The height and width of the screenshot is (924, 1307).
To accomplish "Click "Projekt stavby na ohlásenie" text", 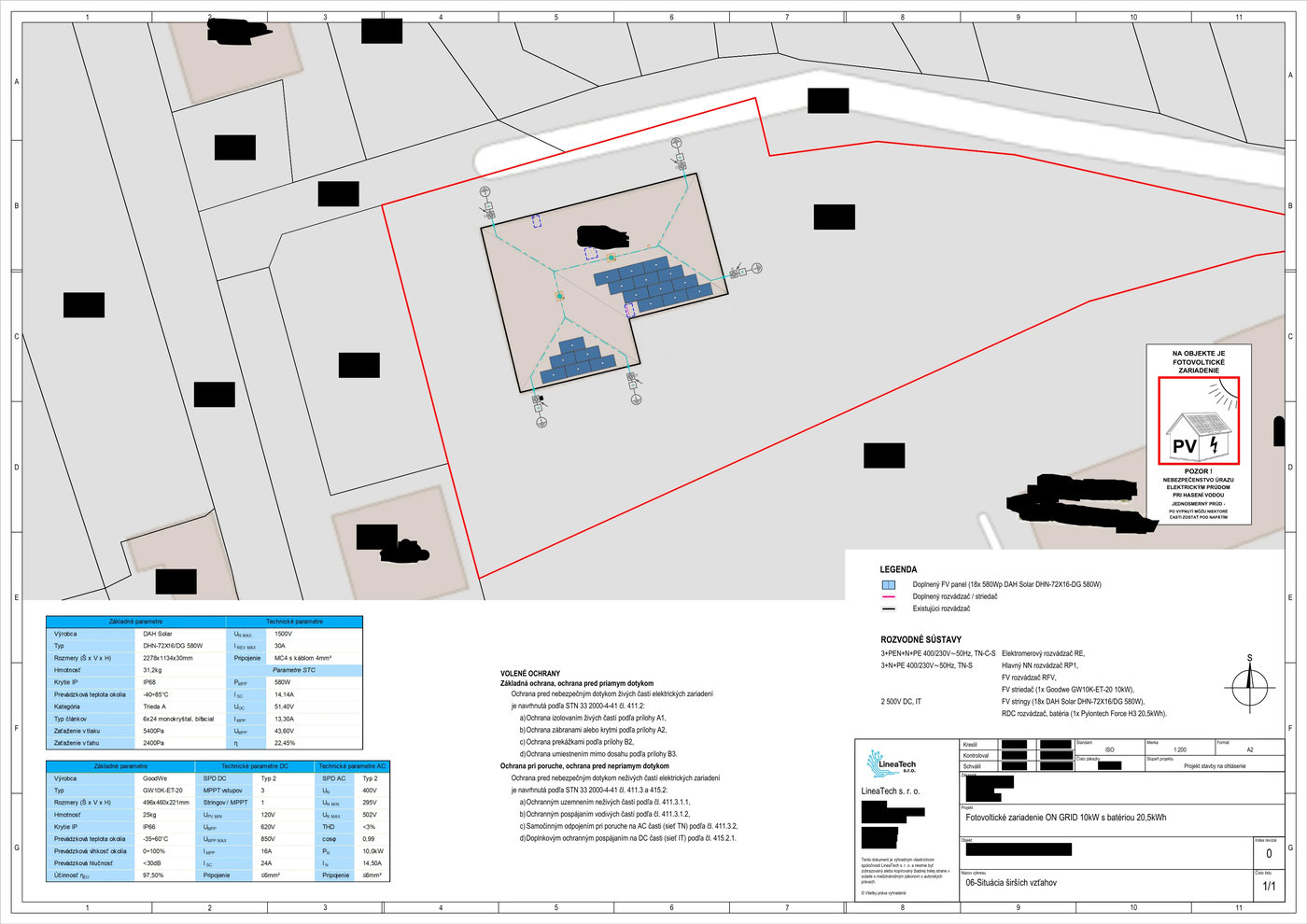I will point(1215,766).
